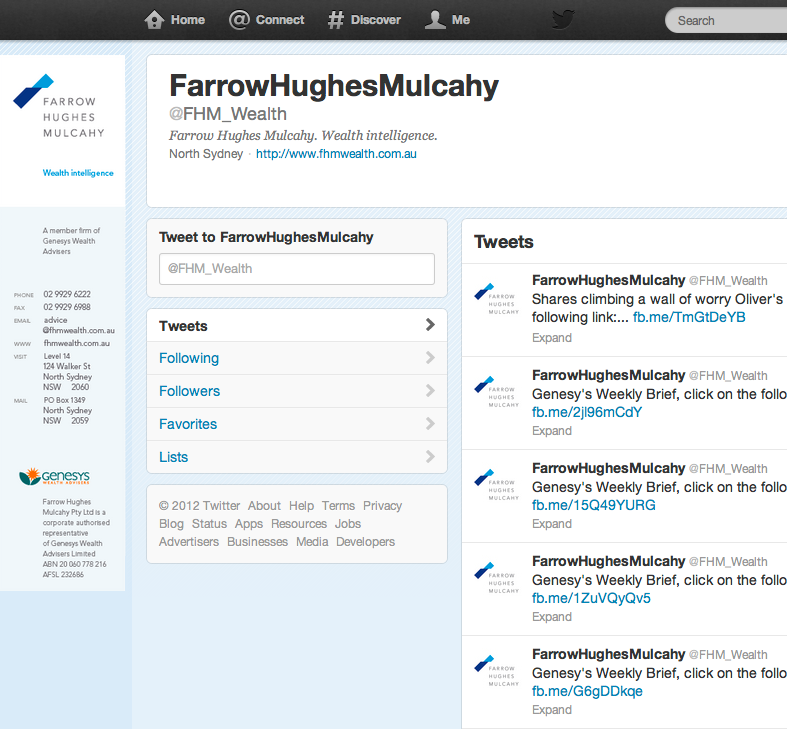This screenshot has height=729, width=787.
Task: Click avatar of fb.me/1ZuVQyQv5 tweet
Action: click(496, 578)
